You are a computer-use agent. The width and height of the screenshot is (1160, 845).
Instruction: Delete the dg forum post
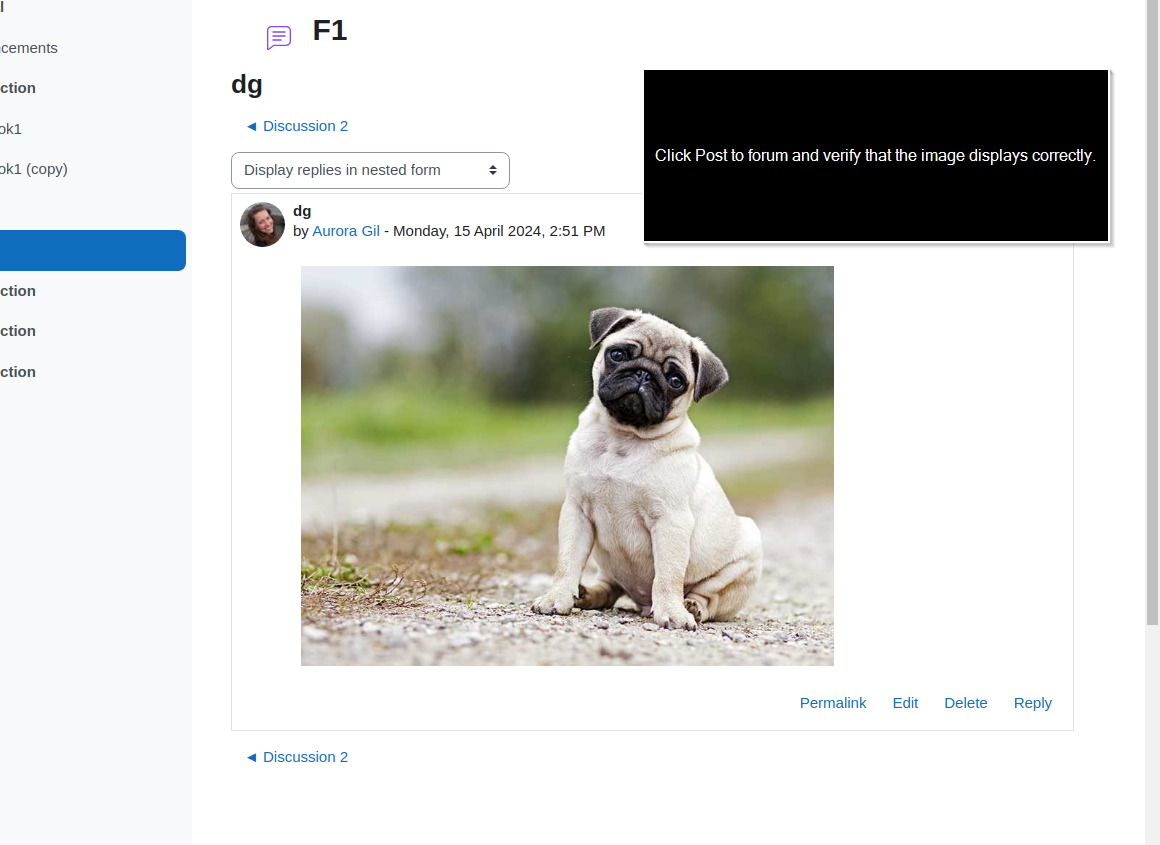point(965,703)
